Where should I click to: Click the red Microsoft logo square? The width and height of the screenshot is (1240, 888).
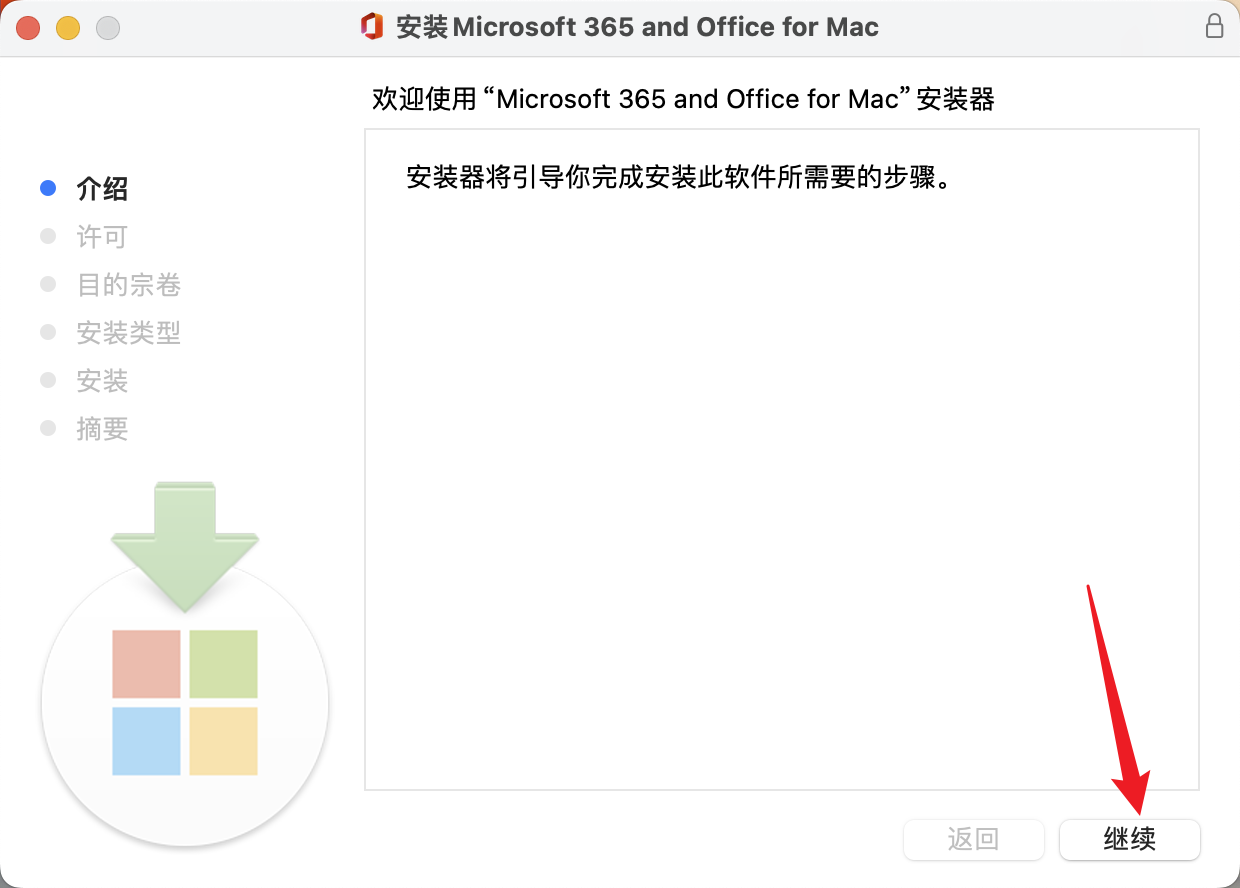click(146, 664)
